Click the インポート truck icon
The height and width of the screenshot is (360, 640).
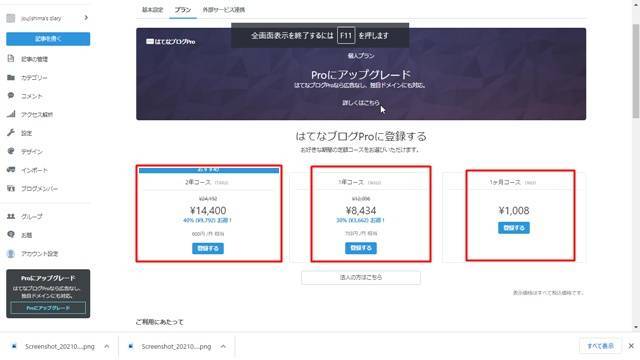point(11,170)
